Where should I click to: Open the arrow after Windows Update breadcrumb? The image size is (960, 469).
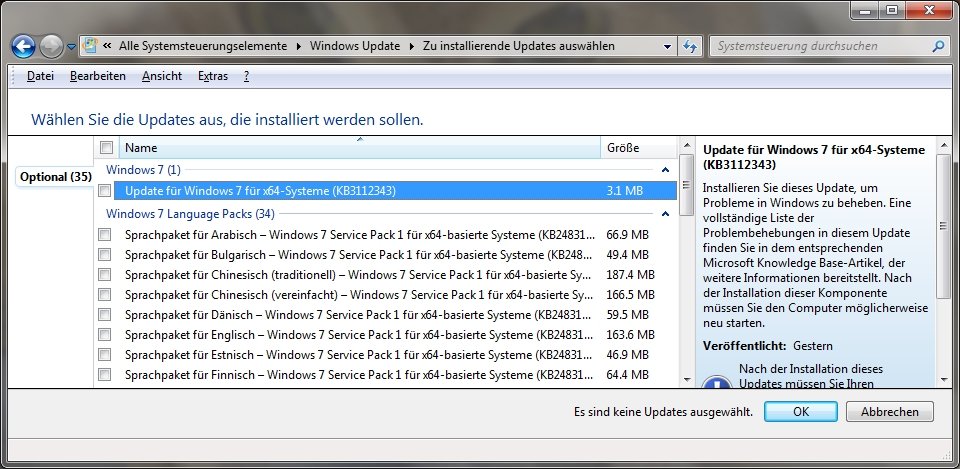411,46
